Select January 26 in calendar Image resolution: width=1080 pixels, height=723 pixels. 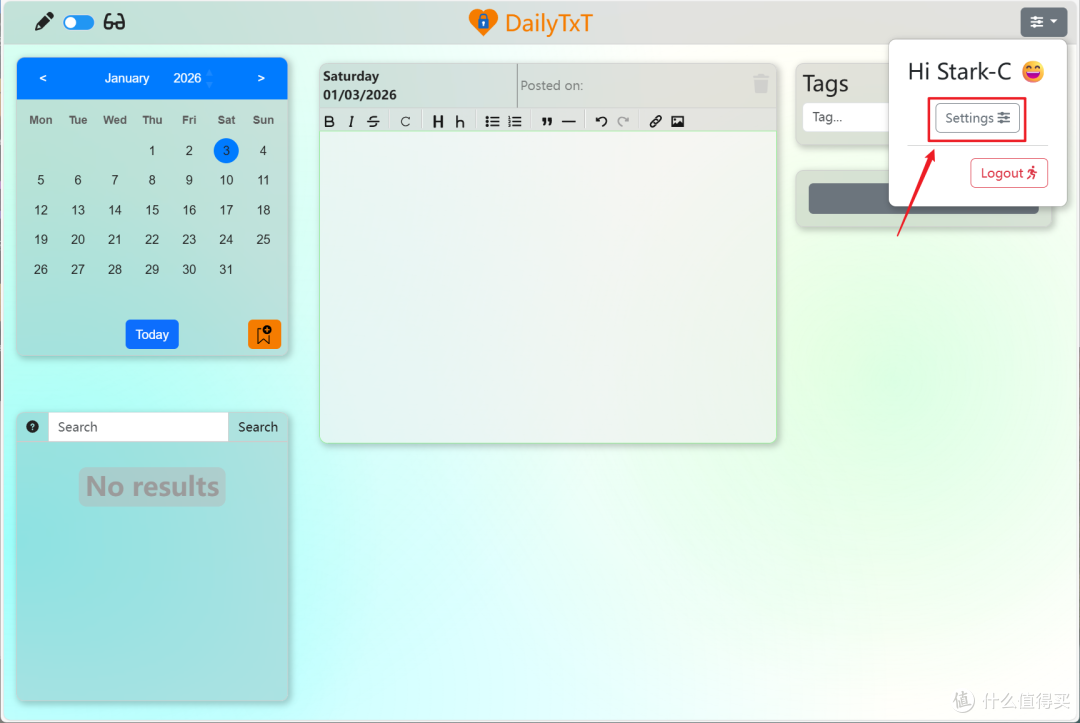click(x=41, y=269)
